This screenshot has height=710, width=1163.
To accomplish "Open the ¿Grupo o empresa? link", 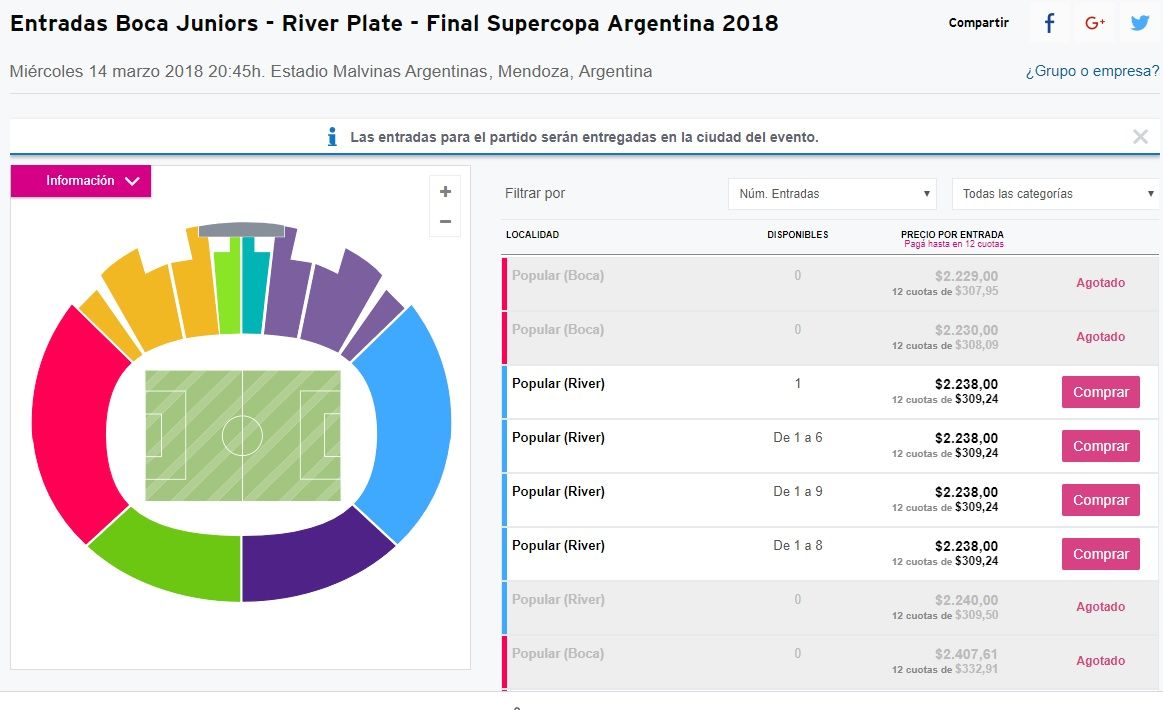I will click(1091, 72).
